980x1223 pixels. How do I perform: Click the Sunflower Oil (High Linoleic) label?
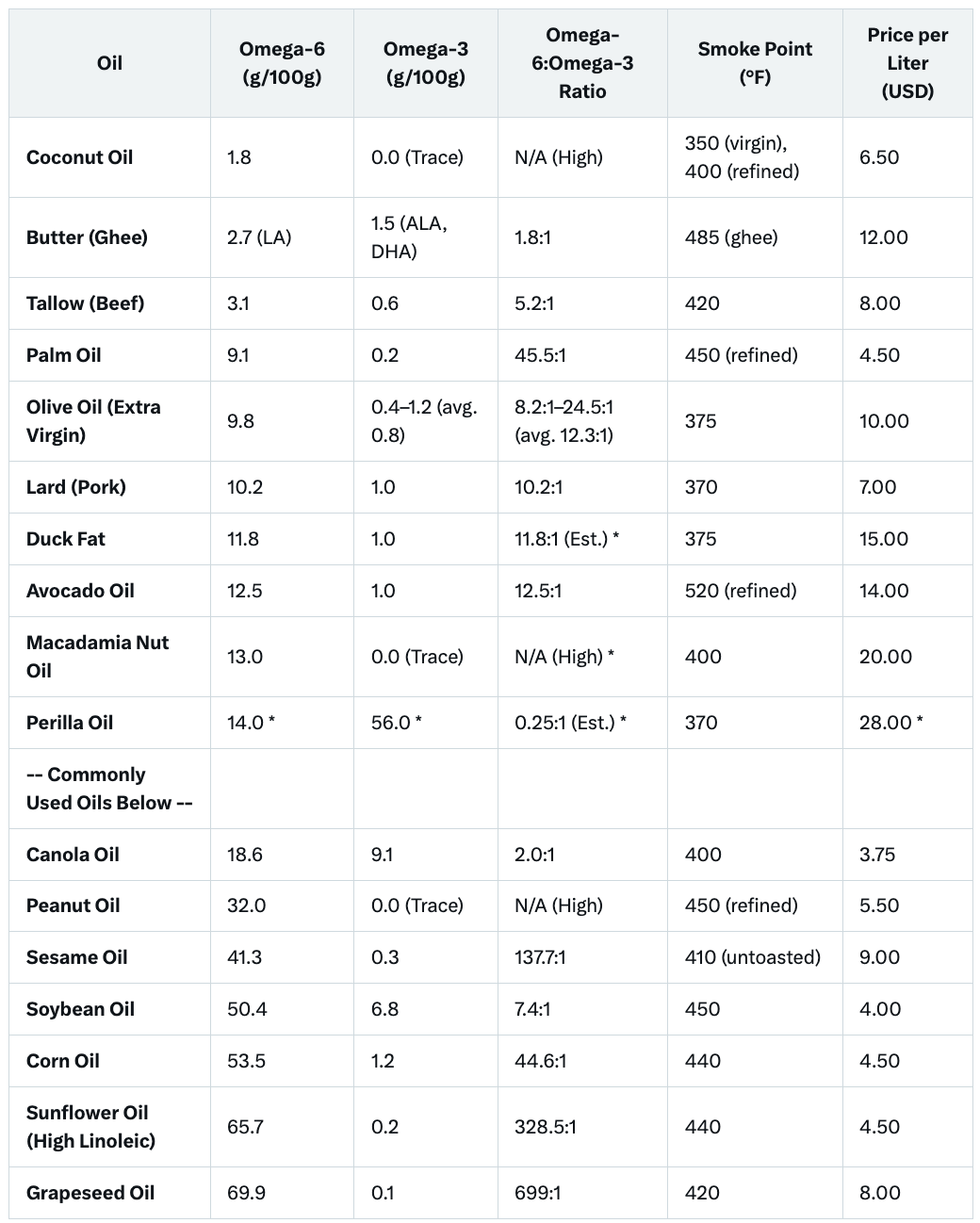(x=91, y=1127)
